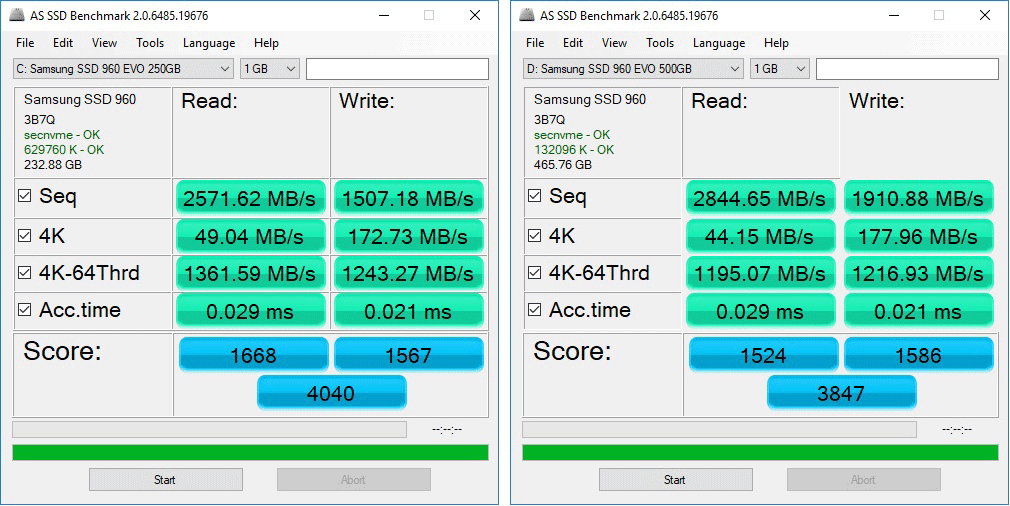Click read score 1668
This screenshot has width=1010, height=506.
(254, 354)
